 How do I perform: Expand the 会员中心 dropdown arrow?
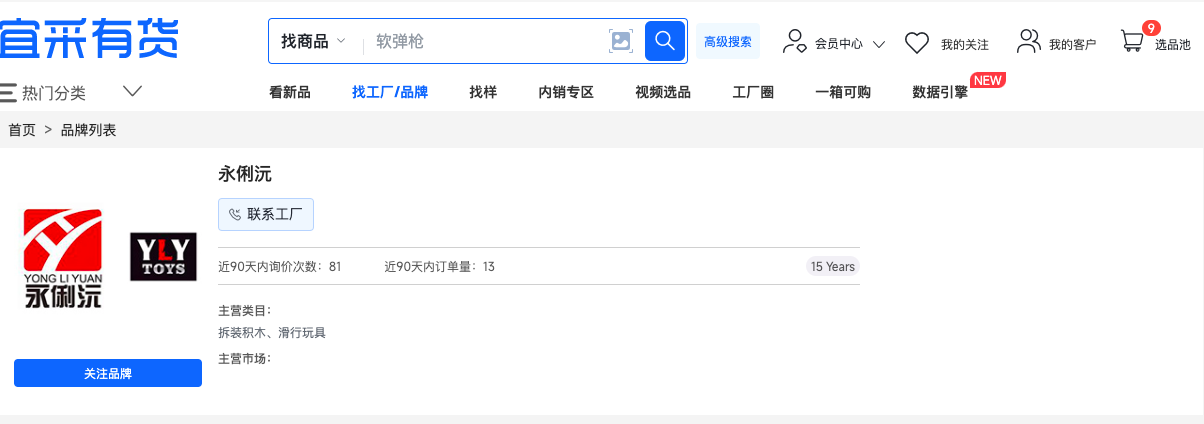(879, 45)
